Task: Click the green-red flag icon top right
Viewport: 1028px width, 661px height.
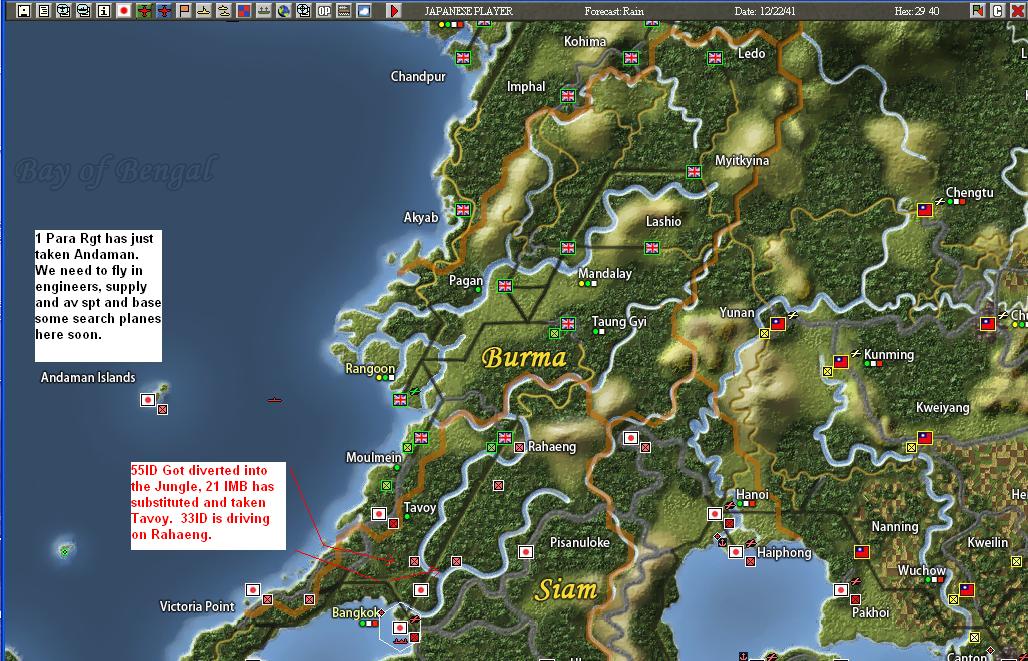Action: click(978, 10)
